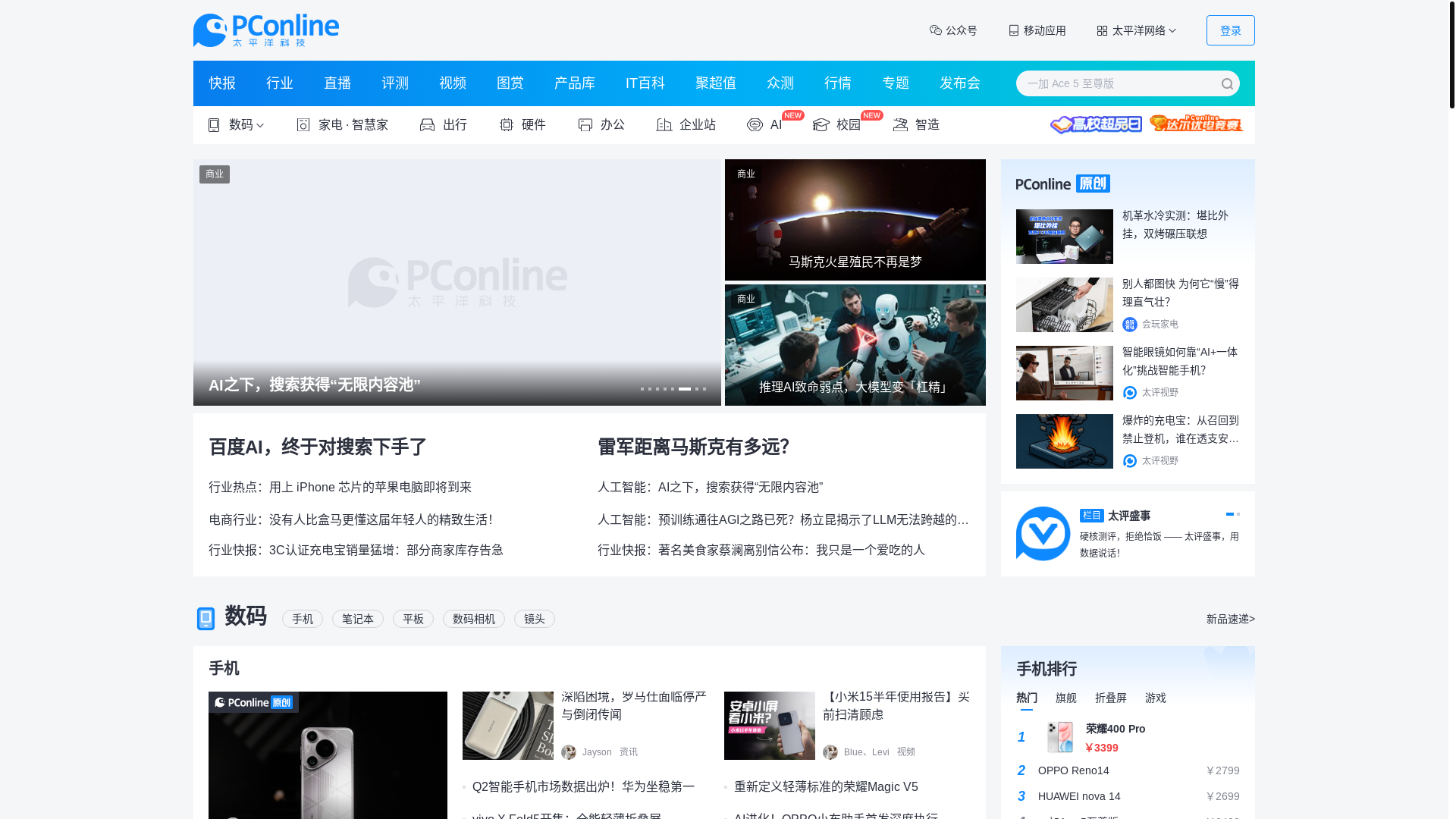Open the 行业 nav tab

pos(280,83)
